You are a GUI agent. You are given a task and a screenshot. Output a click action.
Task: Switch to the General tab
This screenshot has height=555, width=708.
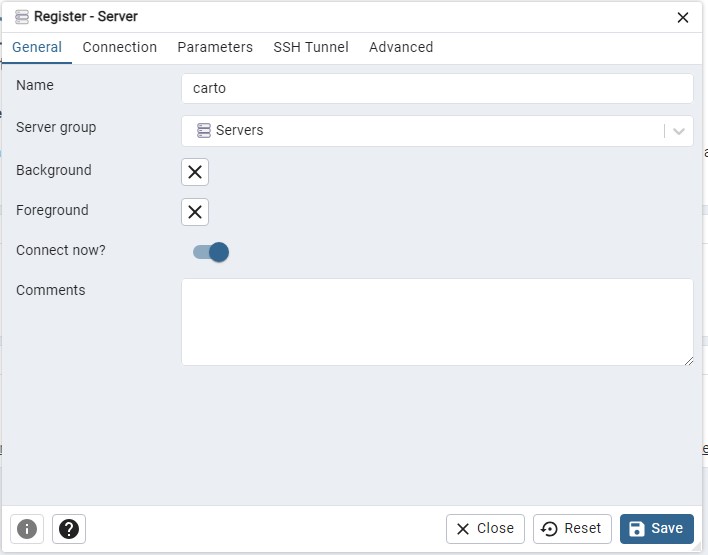point(37,47)
